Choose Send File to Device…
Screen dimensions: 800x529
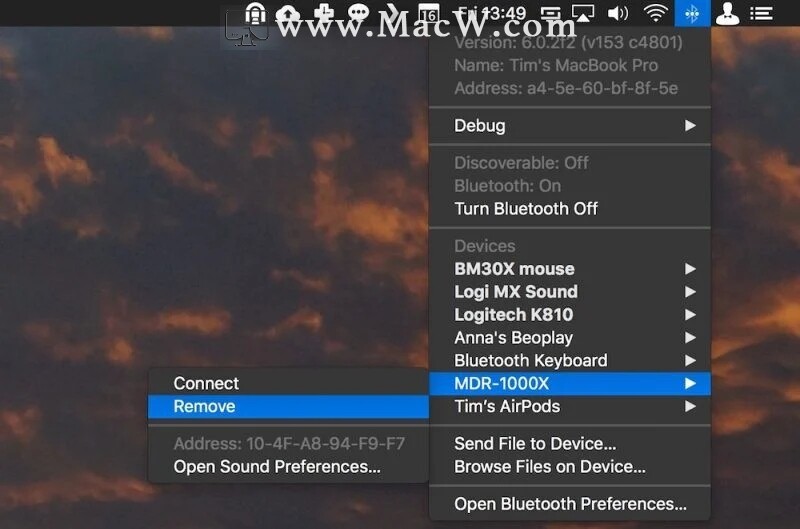click(570, 444)
